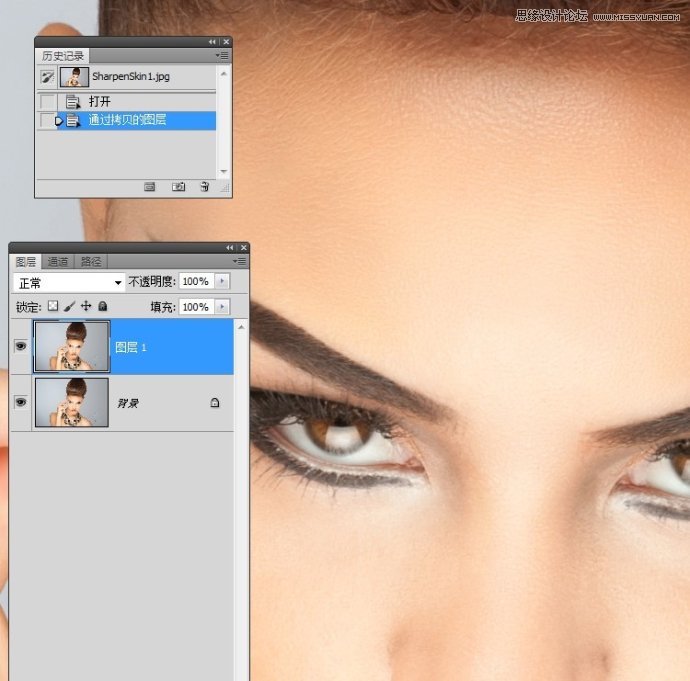Click the 填充 label
Image resolution: width=690 pixels, height=681 pixels.
163,307
